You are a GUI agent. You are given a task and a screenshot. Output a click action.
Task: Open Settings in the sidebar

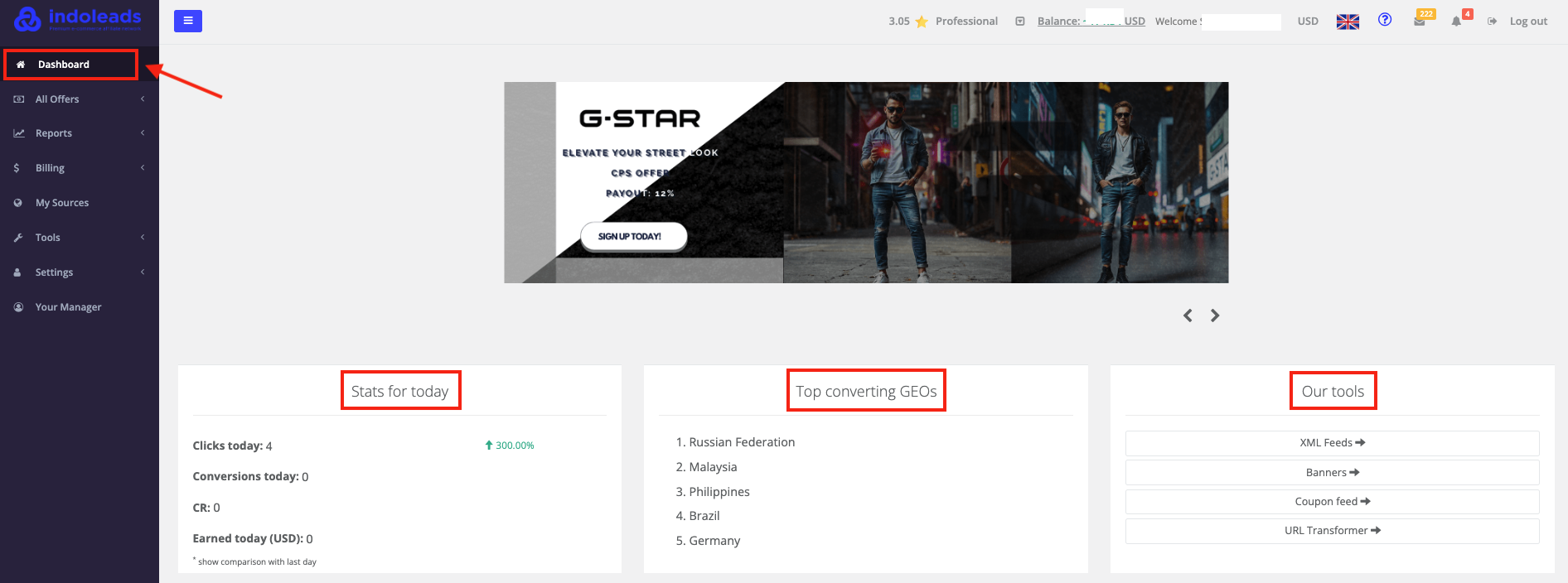pos(54,272)
